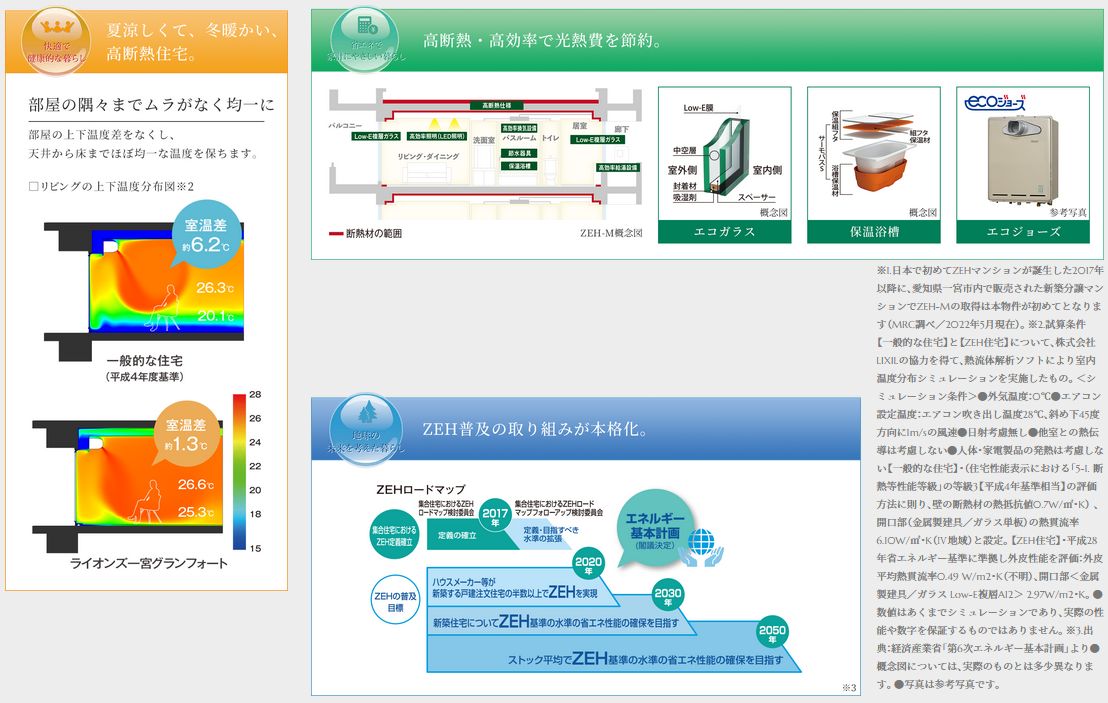1108x703 pixels.
Task: Click the square before リビングの上下温度分布図
Action: pyautogui.click(x=33, y=186)
